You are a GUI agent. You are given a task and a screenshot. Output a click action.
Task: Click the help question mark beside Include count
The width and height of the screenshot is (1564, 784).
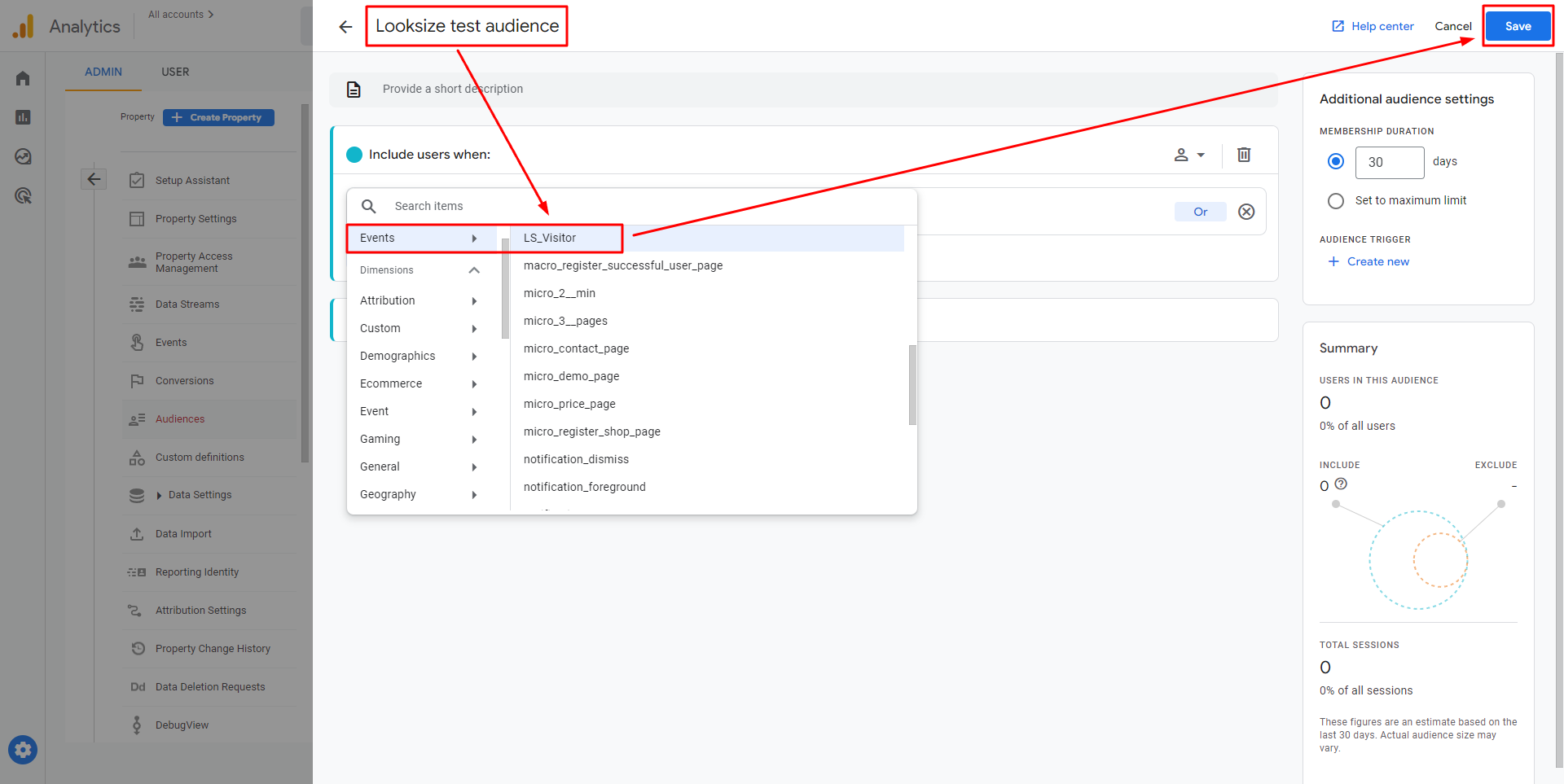tap(1341, 484)
